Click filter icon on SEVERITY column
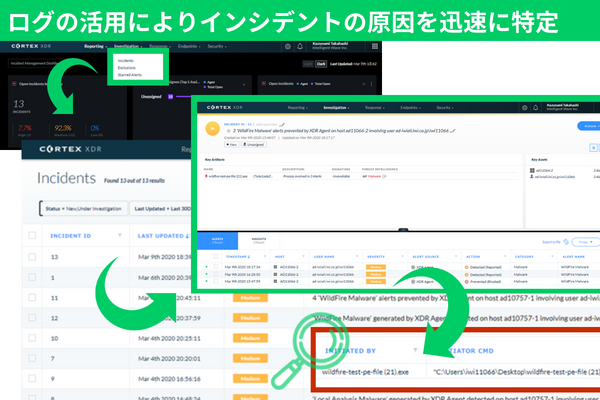The height and width of the screenshot is (400, 600). coord(402,256)
